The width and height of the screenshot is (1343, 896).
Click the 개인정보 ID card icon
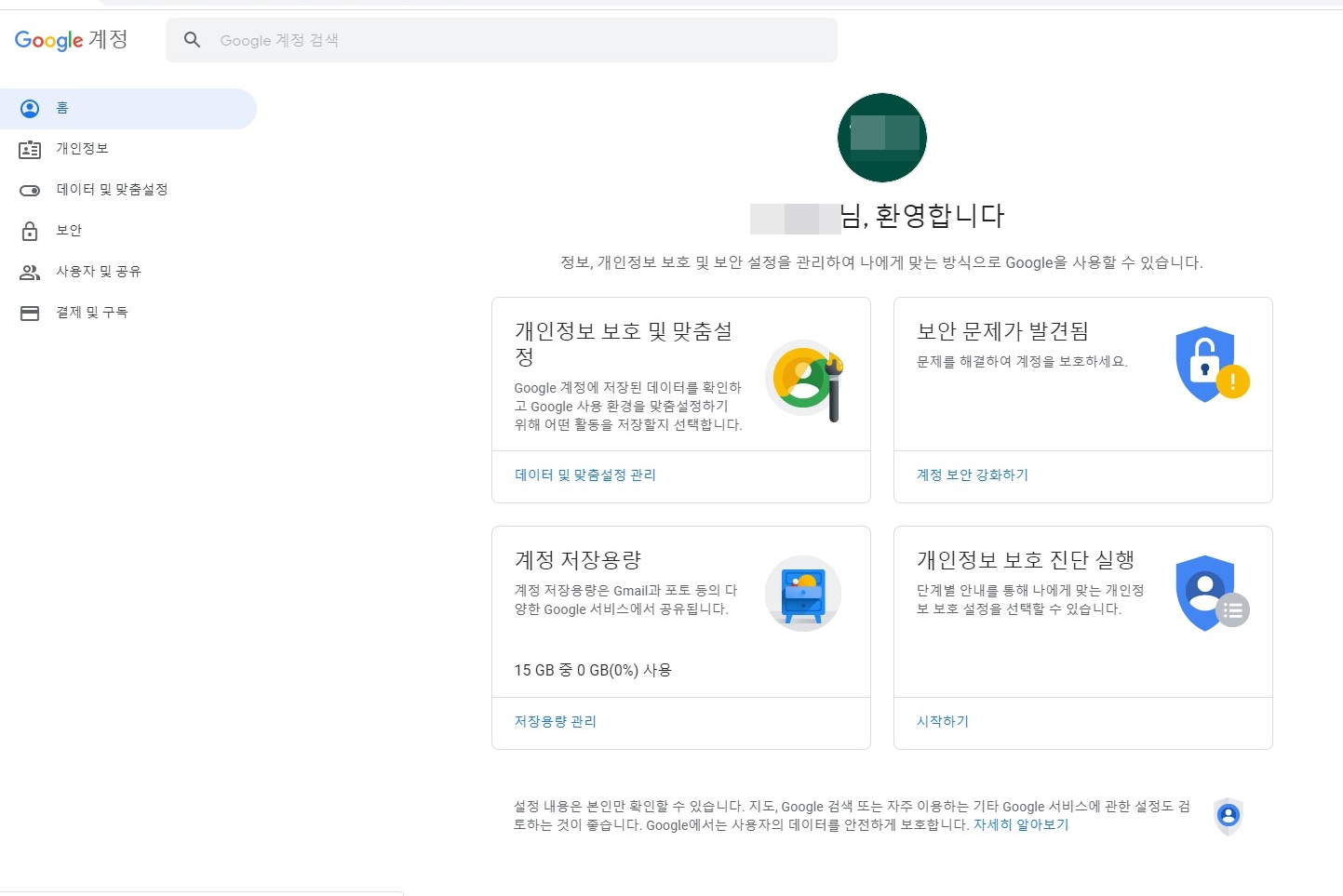pyautogui.click(x=30, y=150)
